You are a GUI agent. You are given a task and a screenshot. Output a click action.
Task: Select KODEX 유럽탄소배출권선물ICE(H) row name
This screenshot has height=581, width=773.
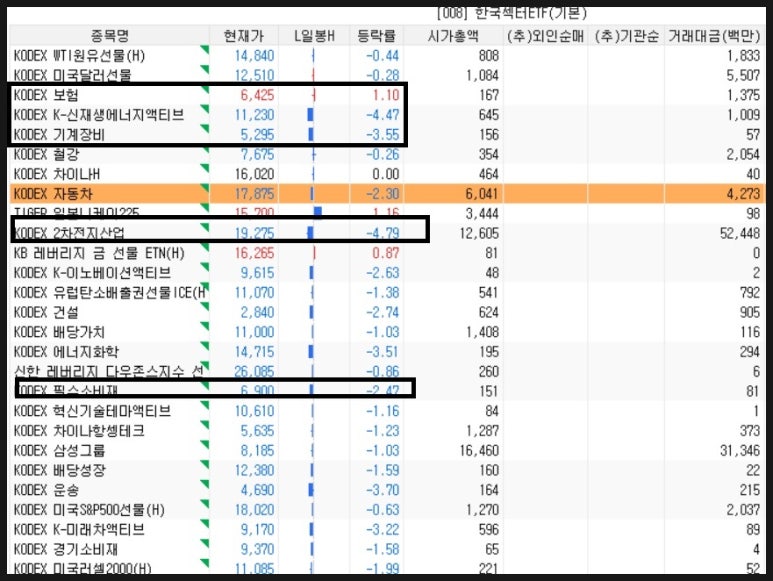[109, 293]
